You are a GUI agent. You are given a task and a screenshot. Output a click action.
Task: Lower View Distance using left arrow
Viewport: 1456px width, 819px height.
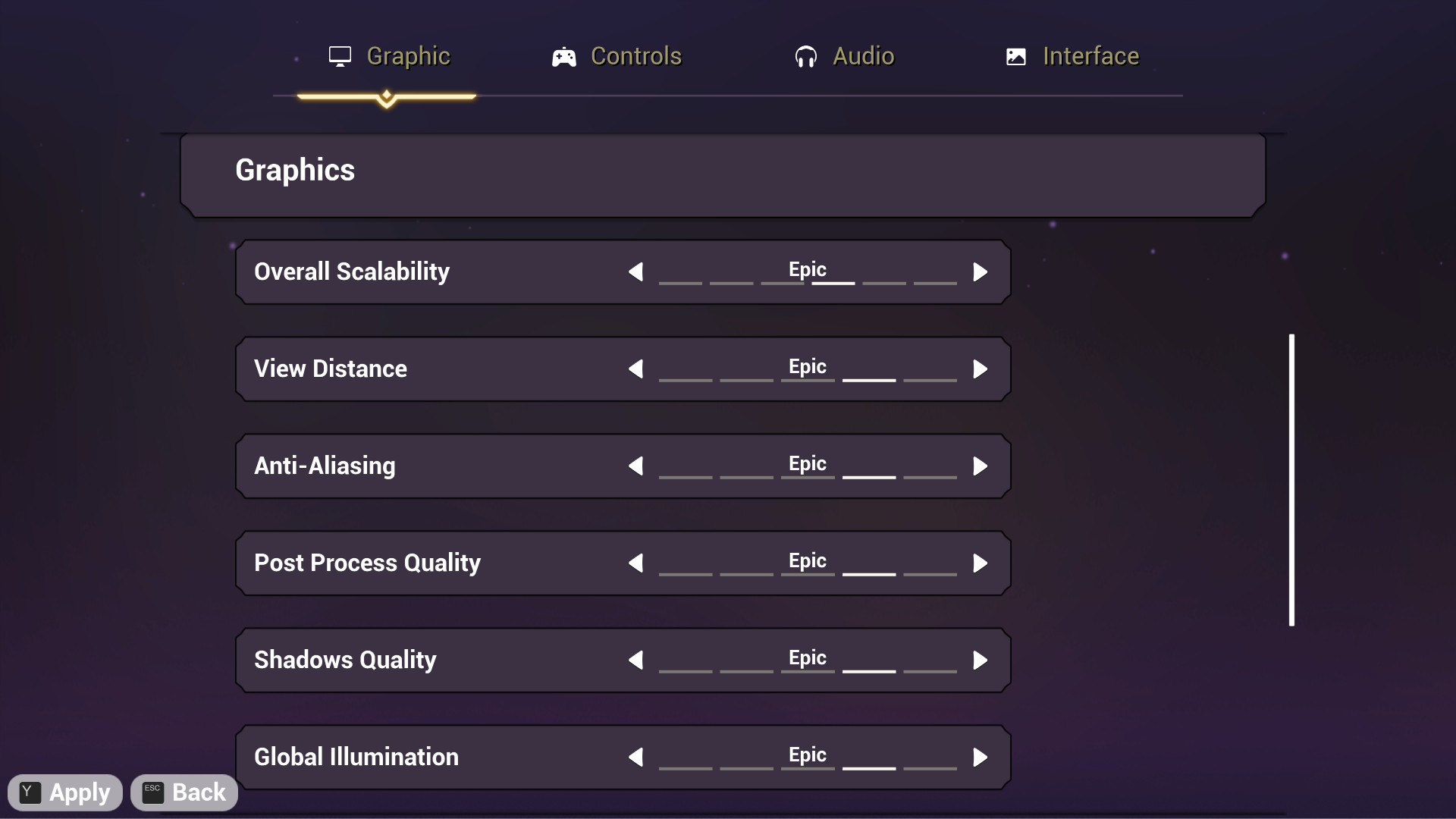click(635, 369)
